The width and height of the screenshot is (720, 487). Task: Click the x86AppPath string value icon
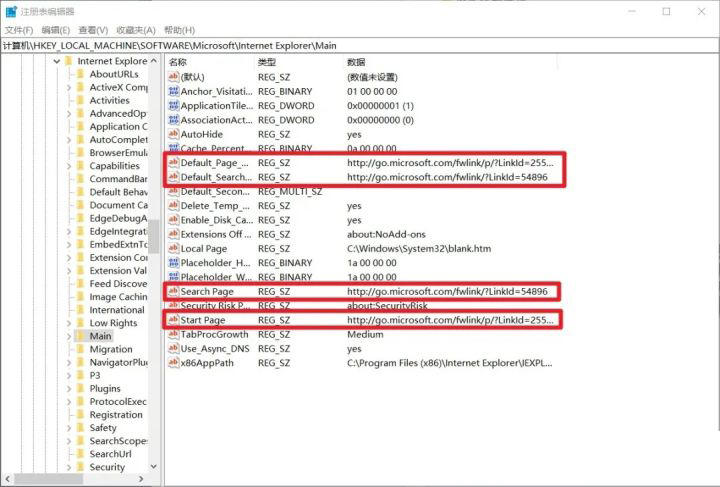pyautogui.click(x=174, y=363)
